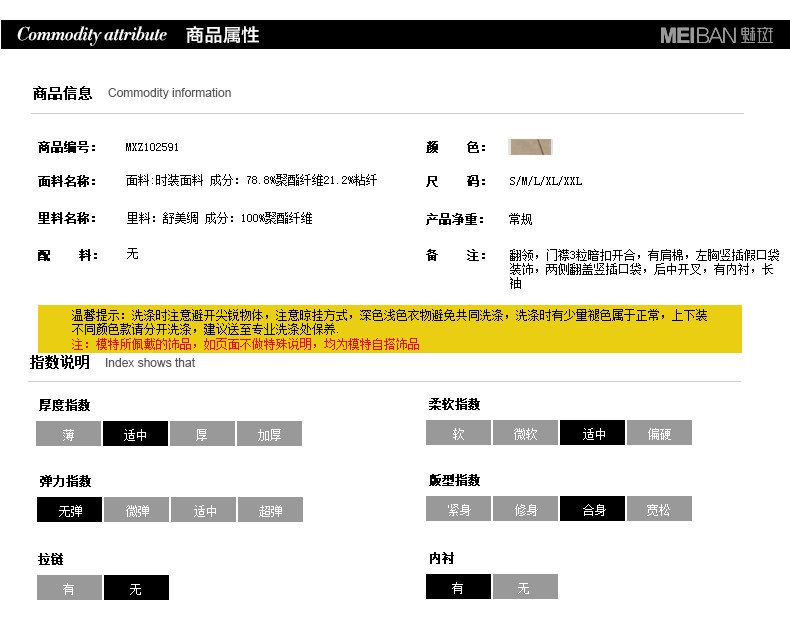This screenshot has width=790, height=631.
Task: Click the Commodity attribute heading
Action: (92, 34)
